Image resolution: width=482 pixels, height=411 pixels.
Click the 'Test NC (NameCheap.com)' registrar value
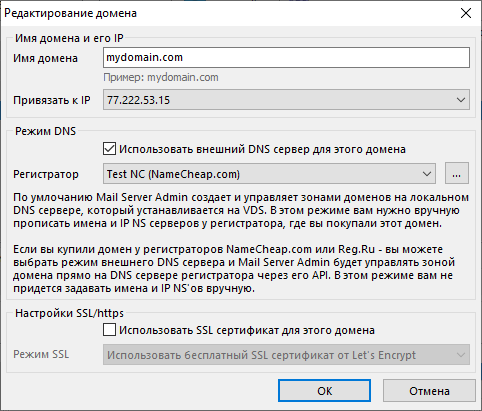(173, 174)
